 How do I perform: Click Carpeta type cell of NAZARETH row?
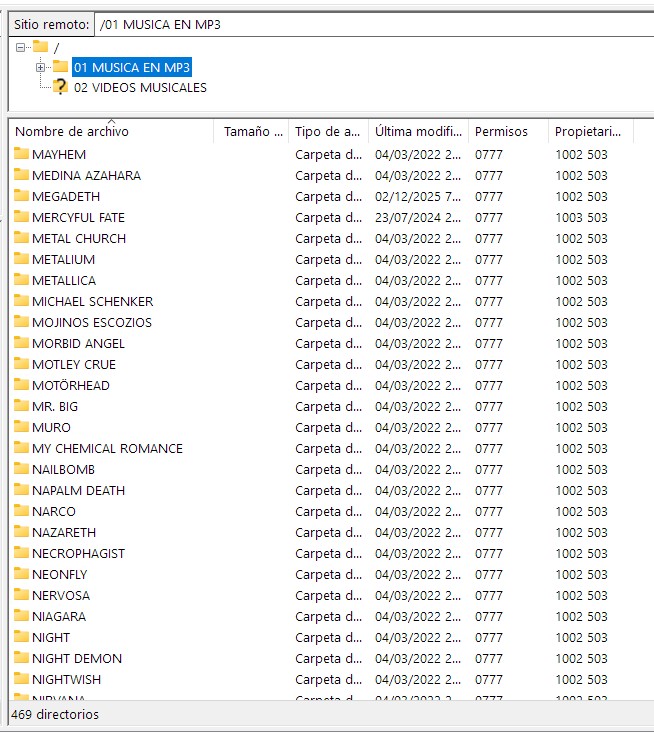coord(328,532)
